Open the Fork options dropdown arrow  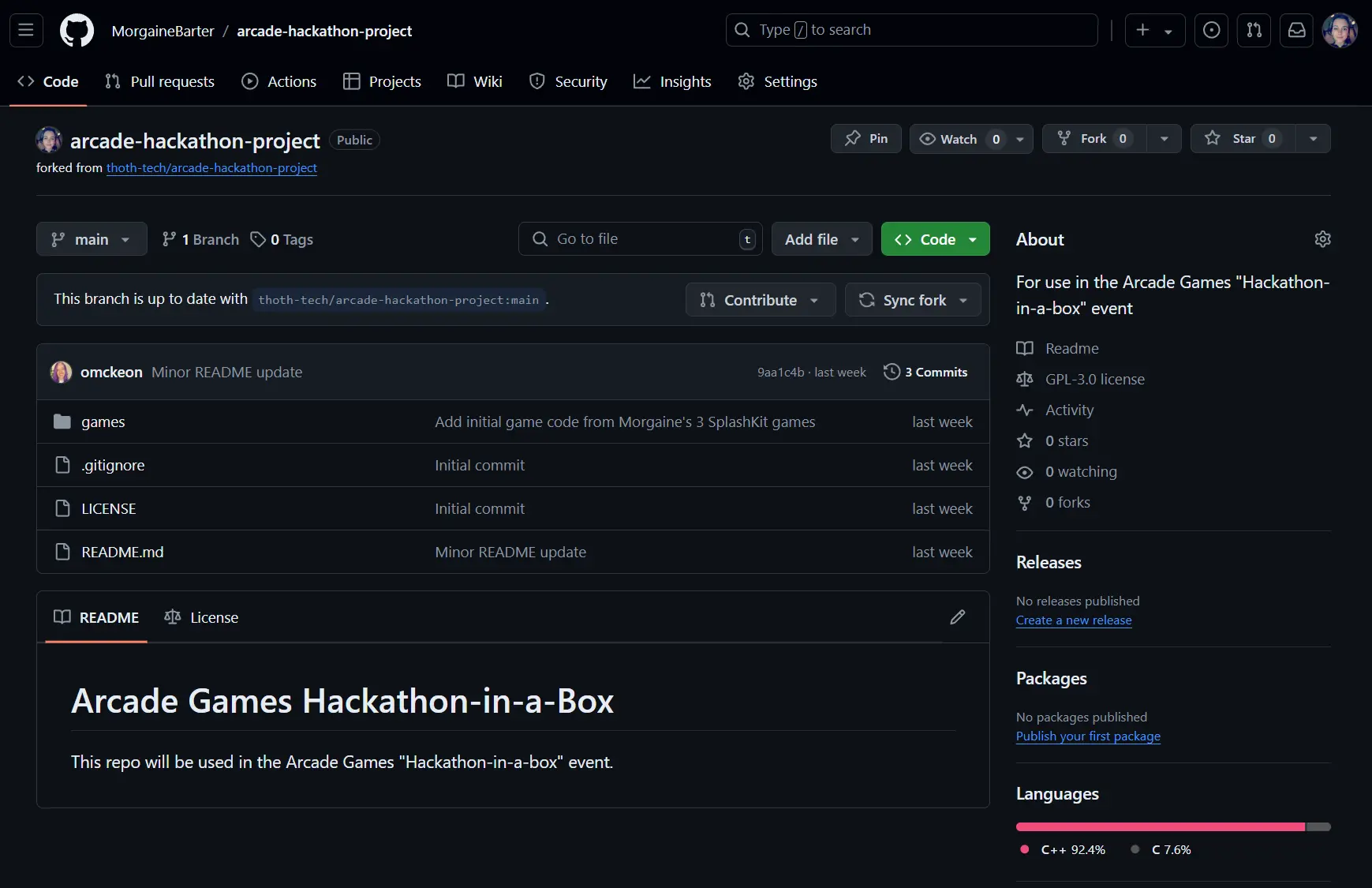(1164, 139)
